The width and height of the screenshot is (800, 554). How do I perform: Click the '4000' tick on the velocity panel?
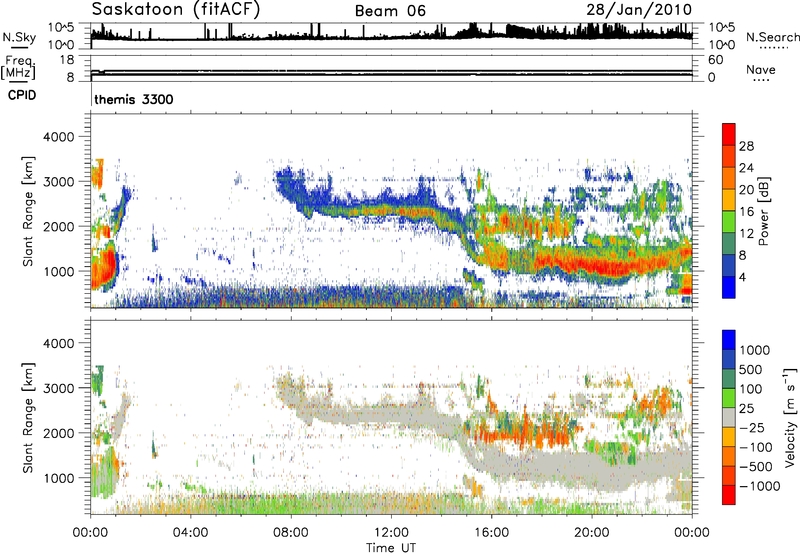[x=58, y=343]
